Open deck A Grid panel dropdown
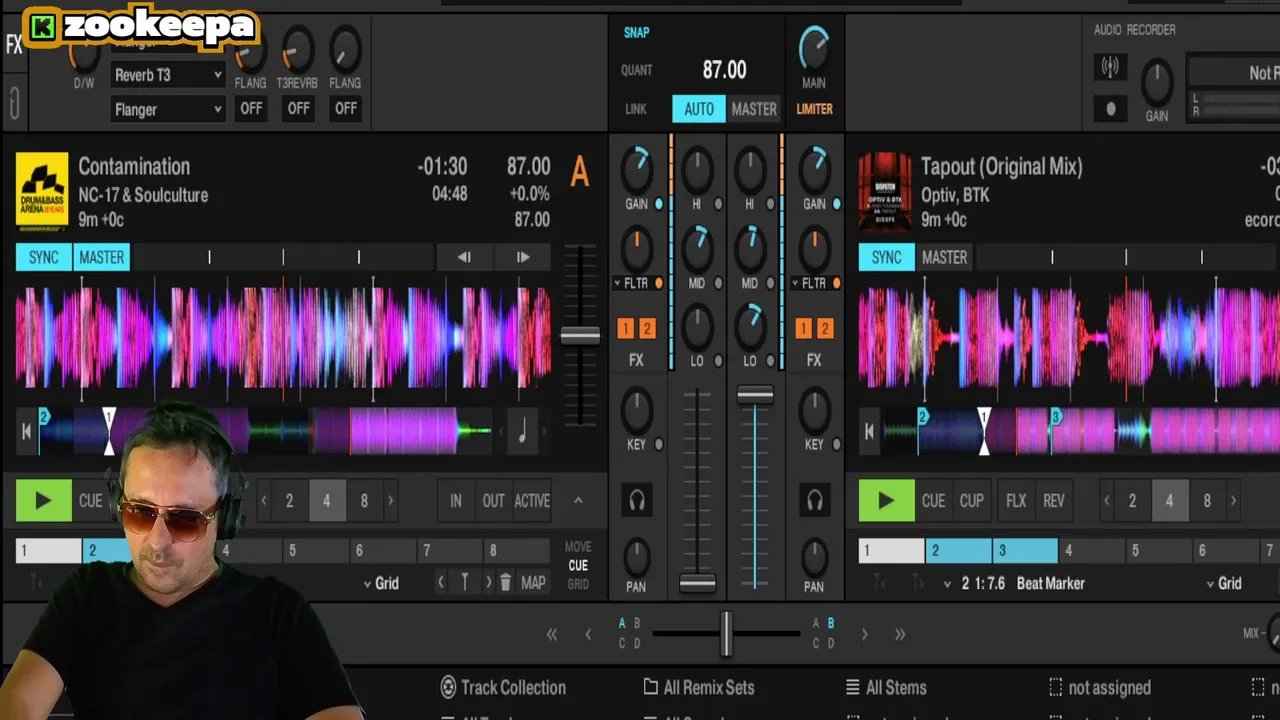Screen dimensions: 1280x720 381,583
